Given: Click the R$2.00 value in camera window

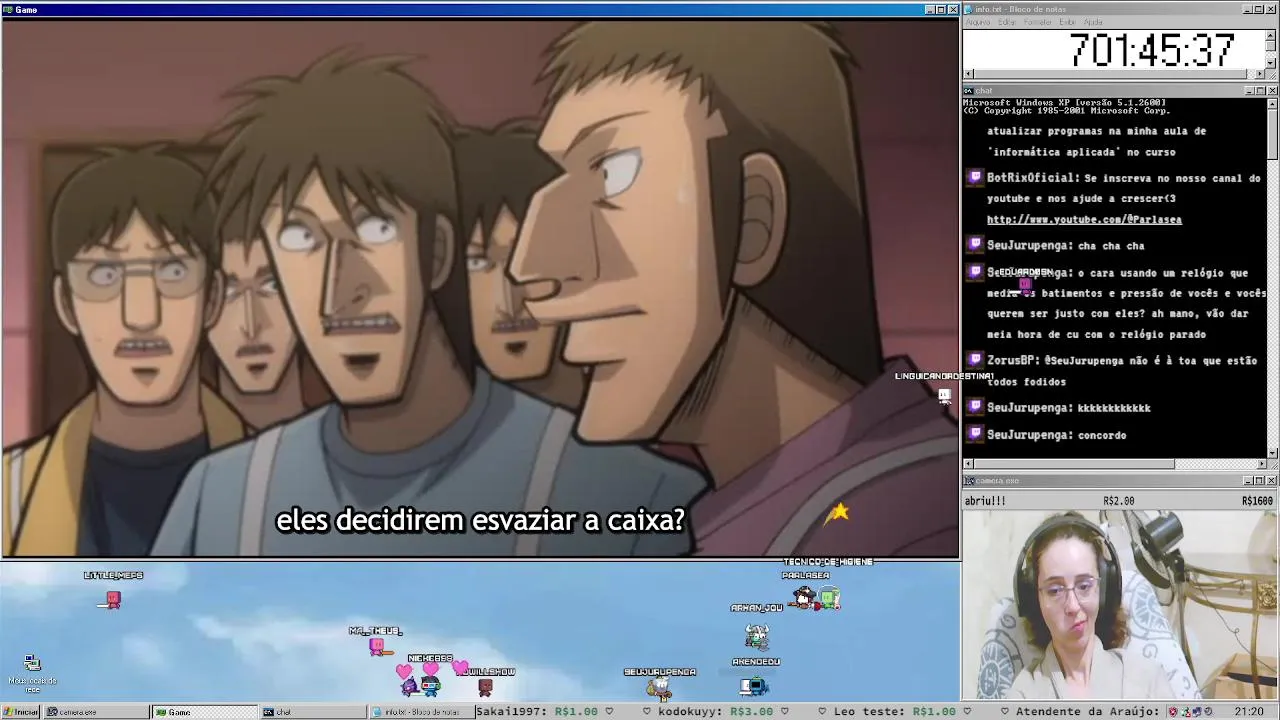Looking at the screenshot, I should pyautogui.click(x=1118, y=500).
